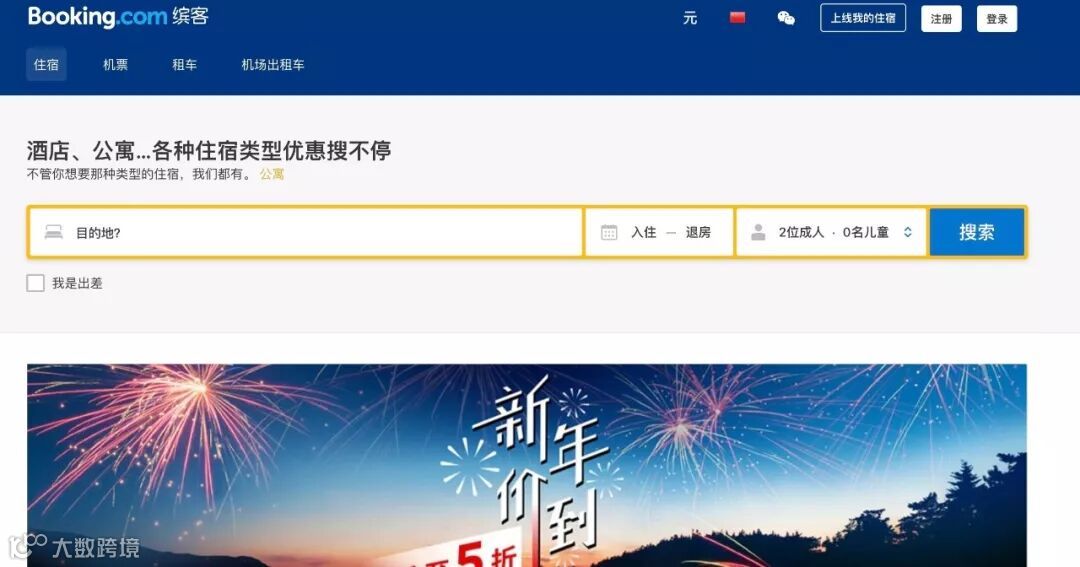Open the 2位成人 · 0名儿童 dropdown
Image resolution: width=1080 pixels, height=567 pixels.
[x=831, y=232]
